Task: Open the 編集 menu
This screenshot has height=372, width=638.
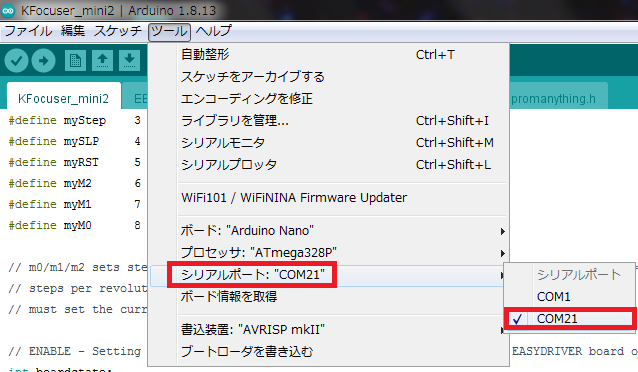Action: click(x=73, y=31)
